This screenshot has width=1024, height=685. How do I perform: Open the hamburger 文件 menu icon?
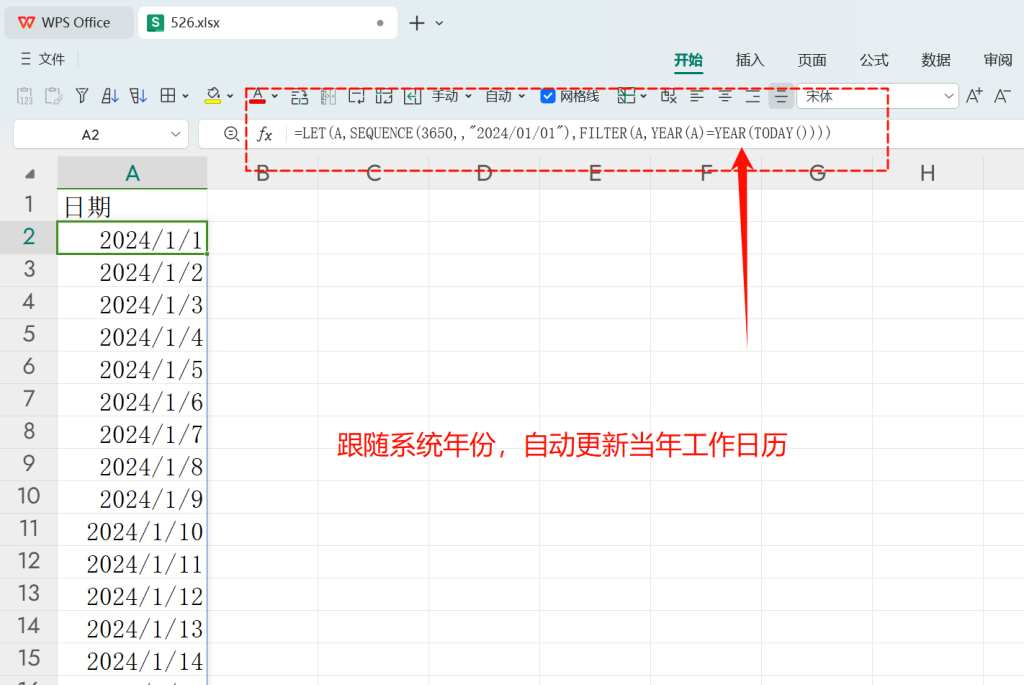pos(25,59)
